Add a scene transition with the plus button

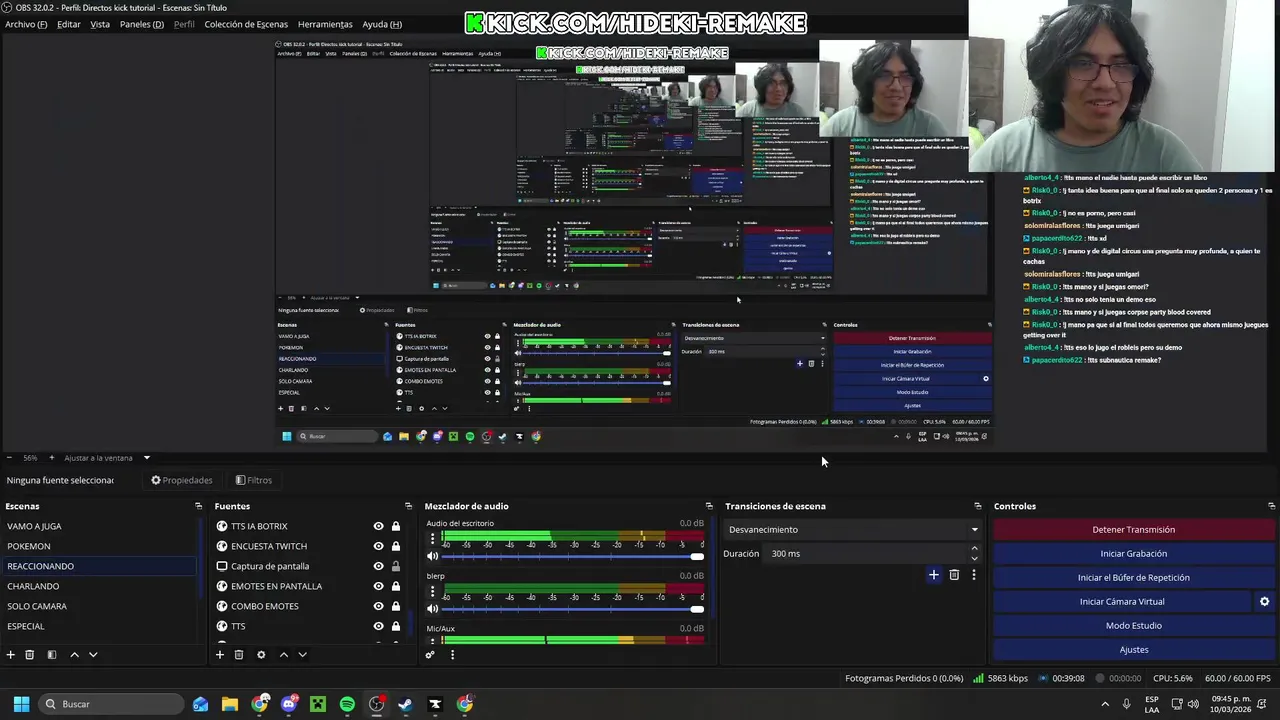934,575
